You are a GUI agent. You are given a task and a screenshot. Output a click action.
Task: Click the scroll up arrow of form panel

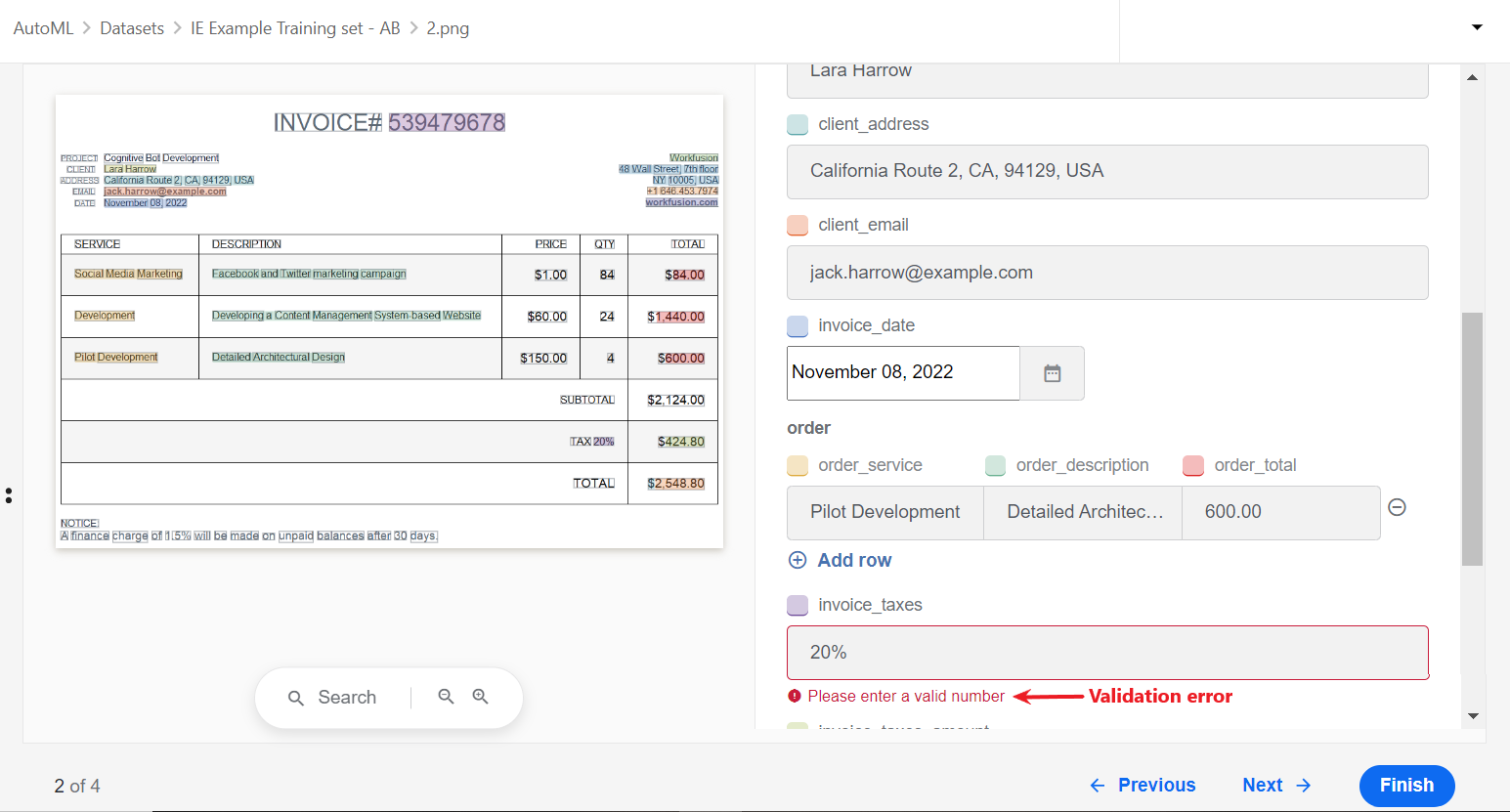point(1472,77)
